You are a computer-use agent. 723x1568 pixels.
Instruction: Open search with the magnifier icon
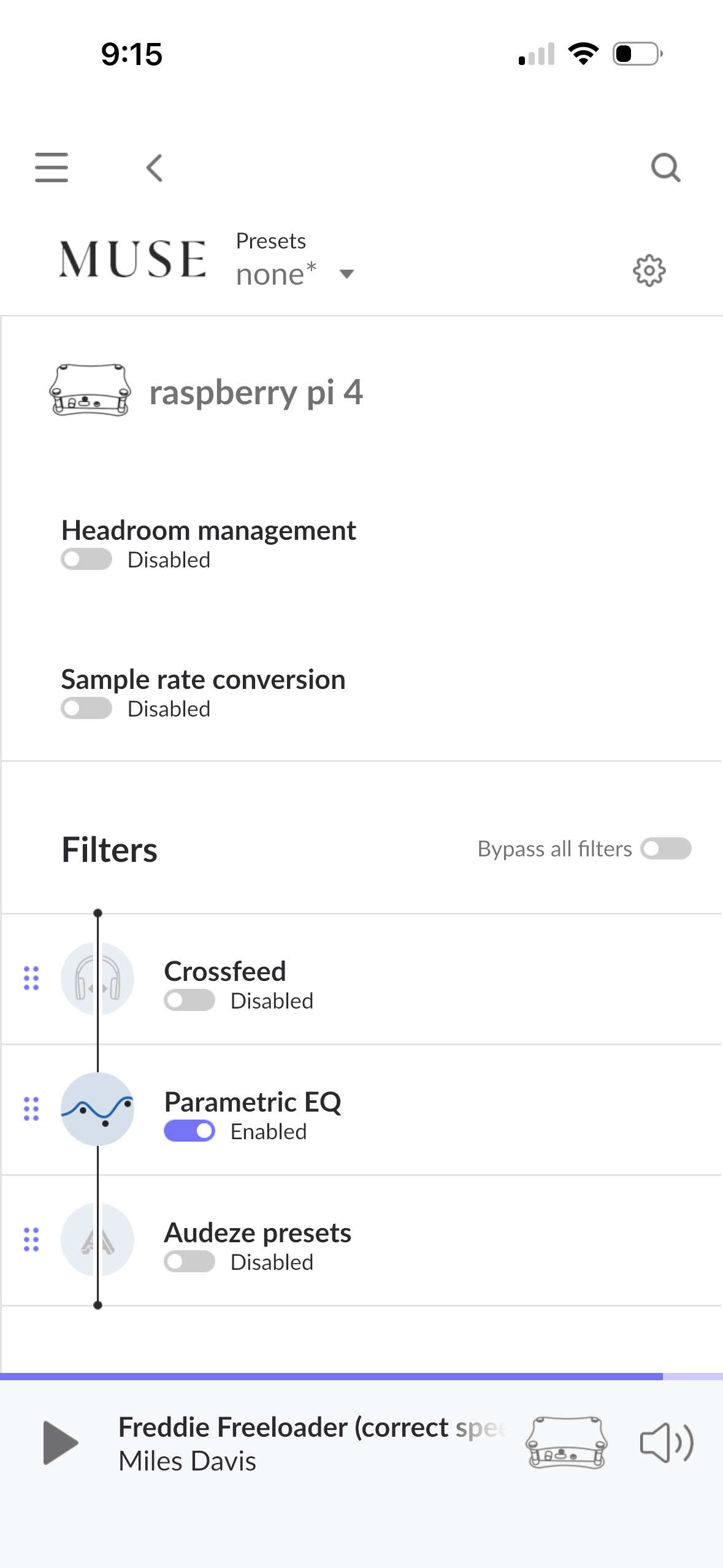click(x=666, y=167)
